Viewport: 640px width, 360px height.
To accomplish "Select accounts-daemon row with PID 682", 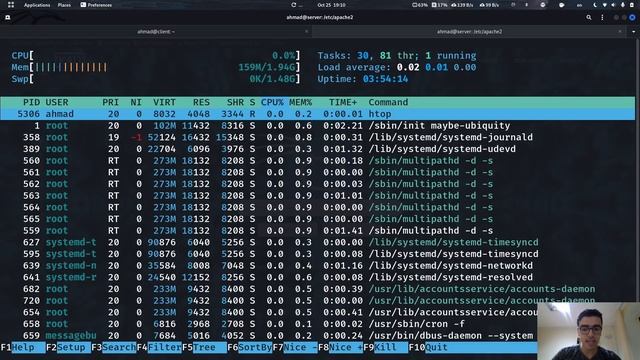I will tap(318, 289).
